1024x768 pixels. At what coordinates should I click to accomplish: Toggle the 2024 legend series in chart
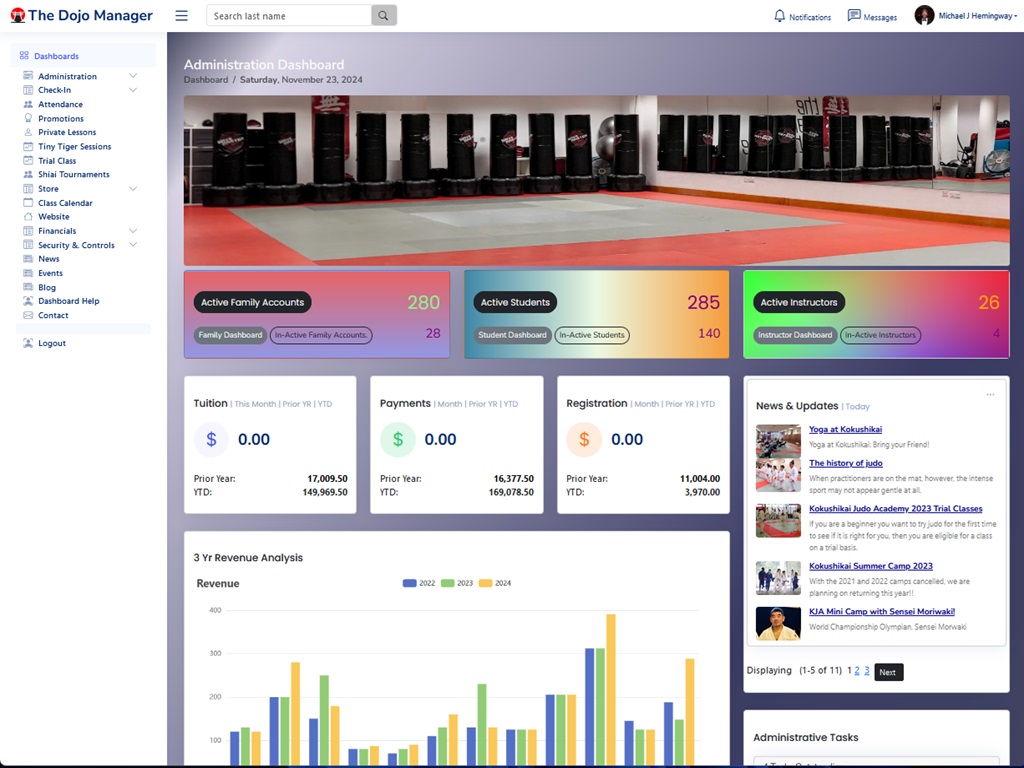click(486, 583)
